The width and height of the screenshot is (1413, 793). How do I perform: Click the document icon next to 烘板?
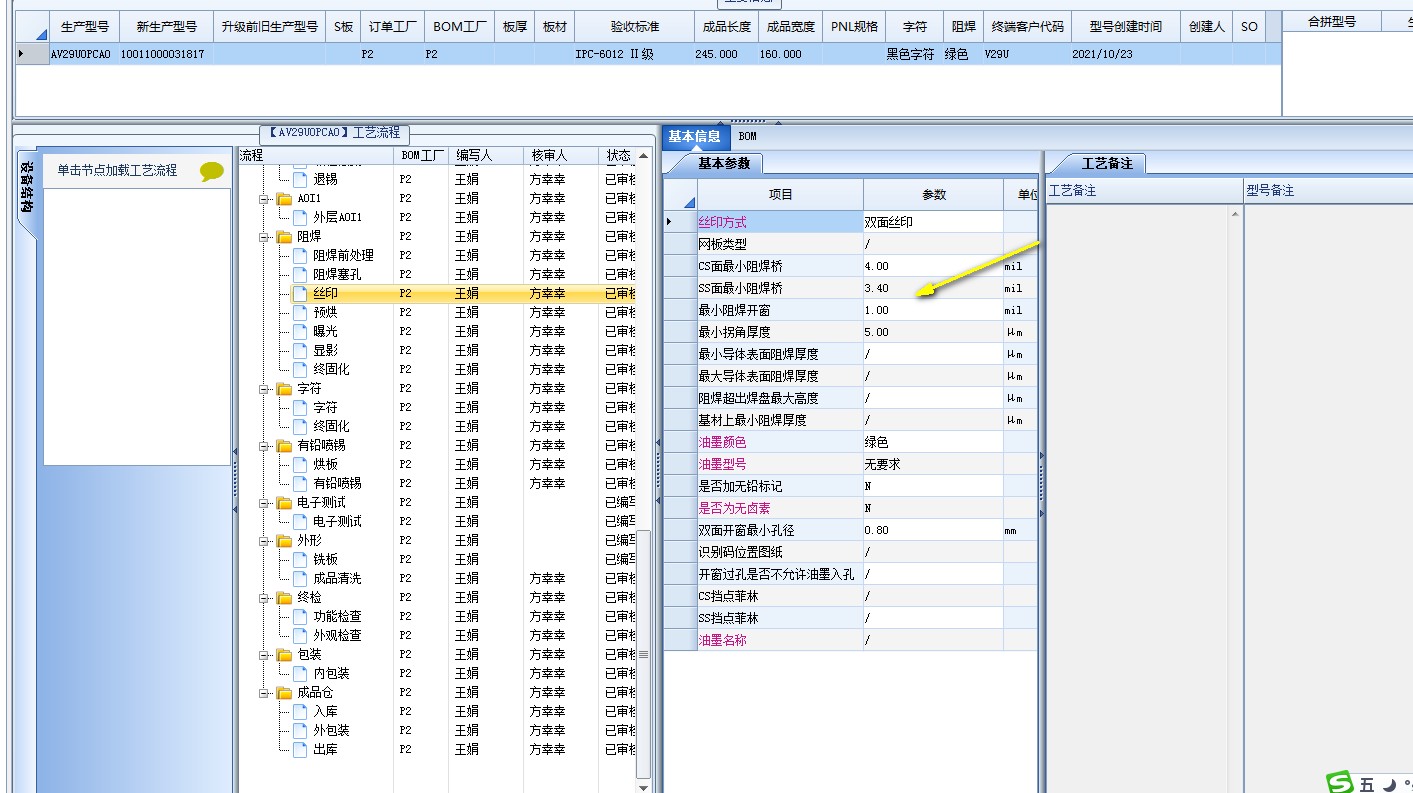coord(300,464)
